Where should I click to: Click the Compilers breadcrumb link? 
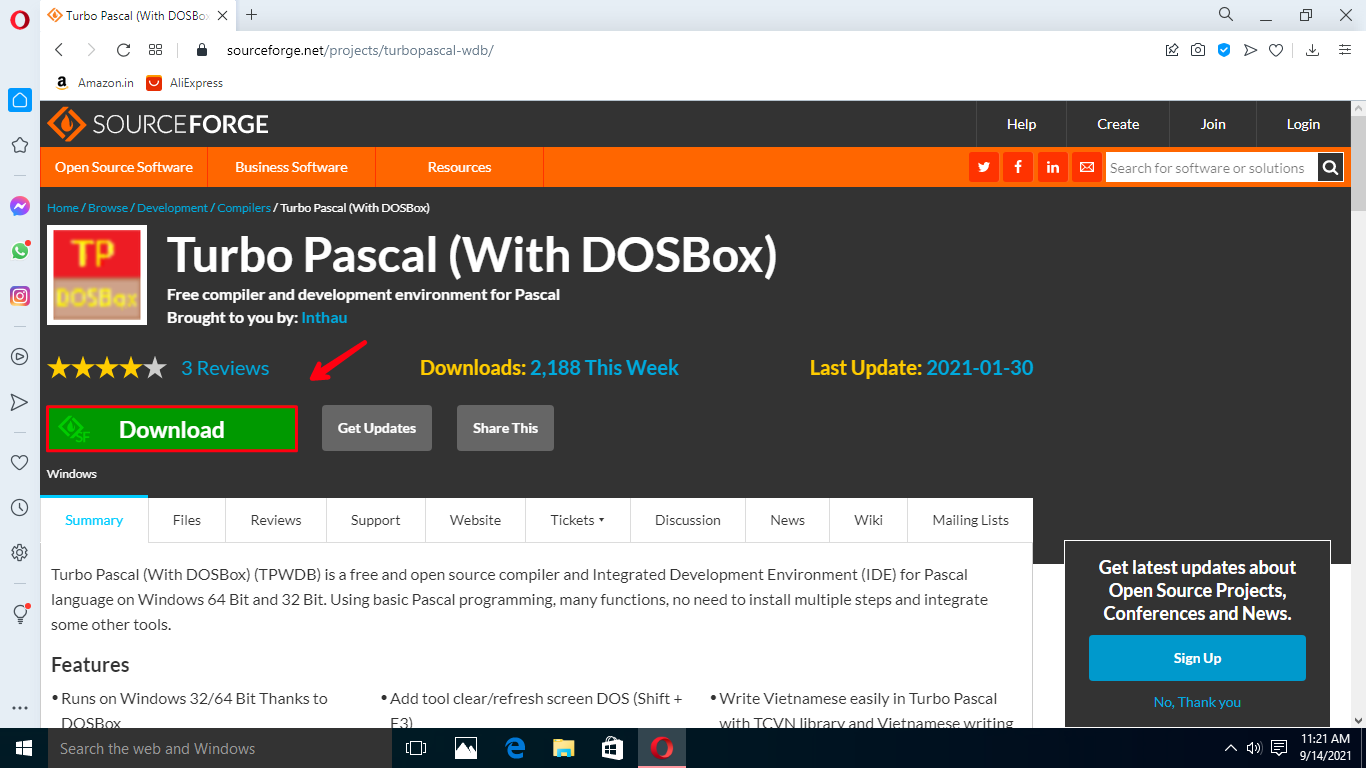(244, 208)
